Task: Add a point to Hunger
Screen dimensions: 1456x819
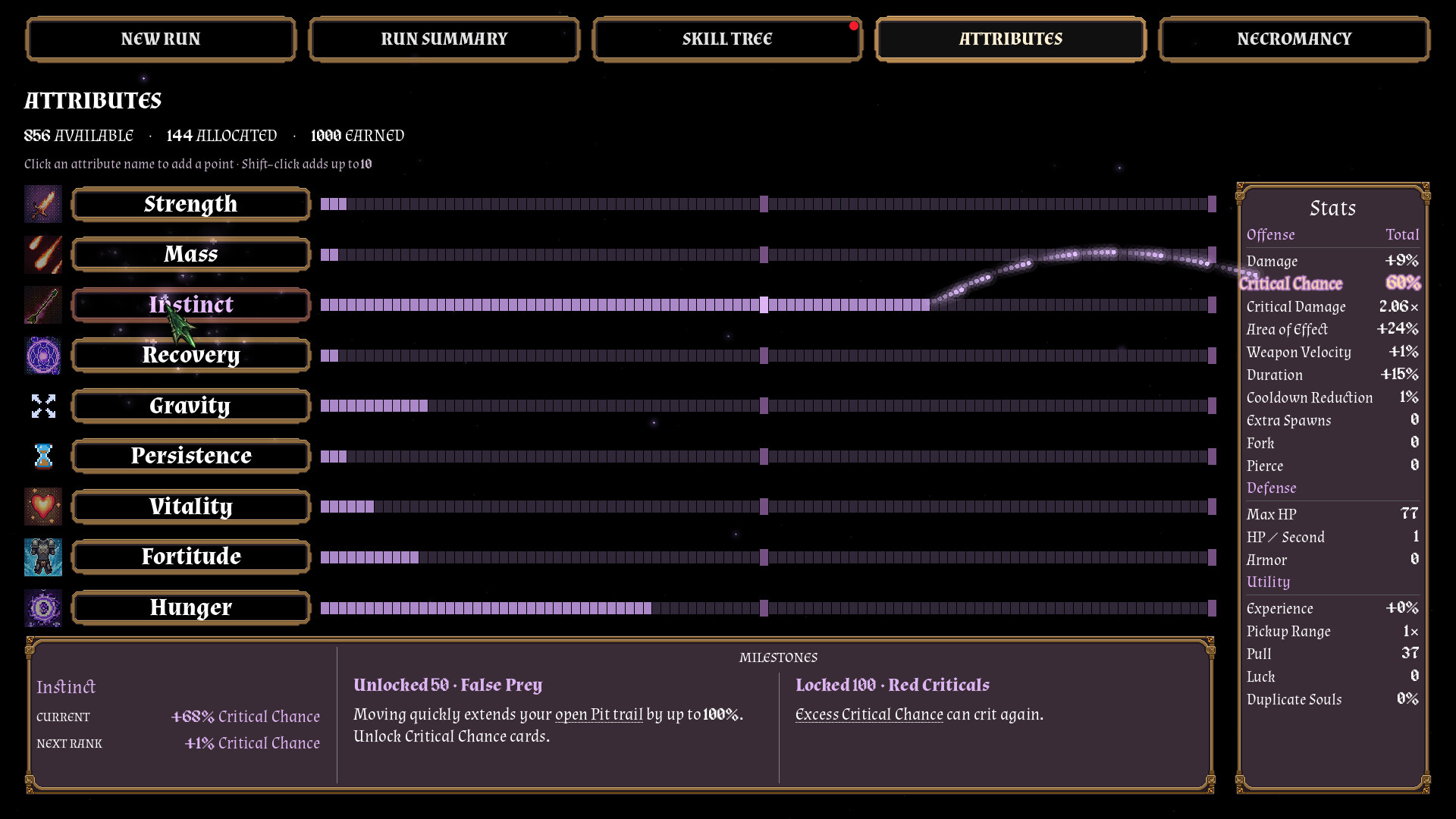Action: tap(191, 607)
